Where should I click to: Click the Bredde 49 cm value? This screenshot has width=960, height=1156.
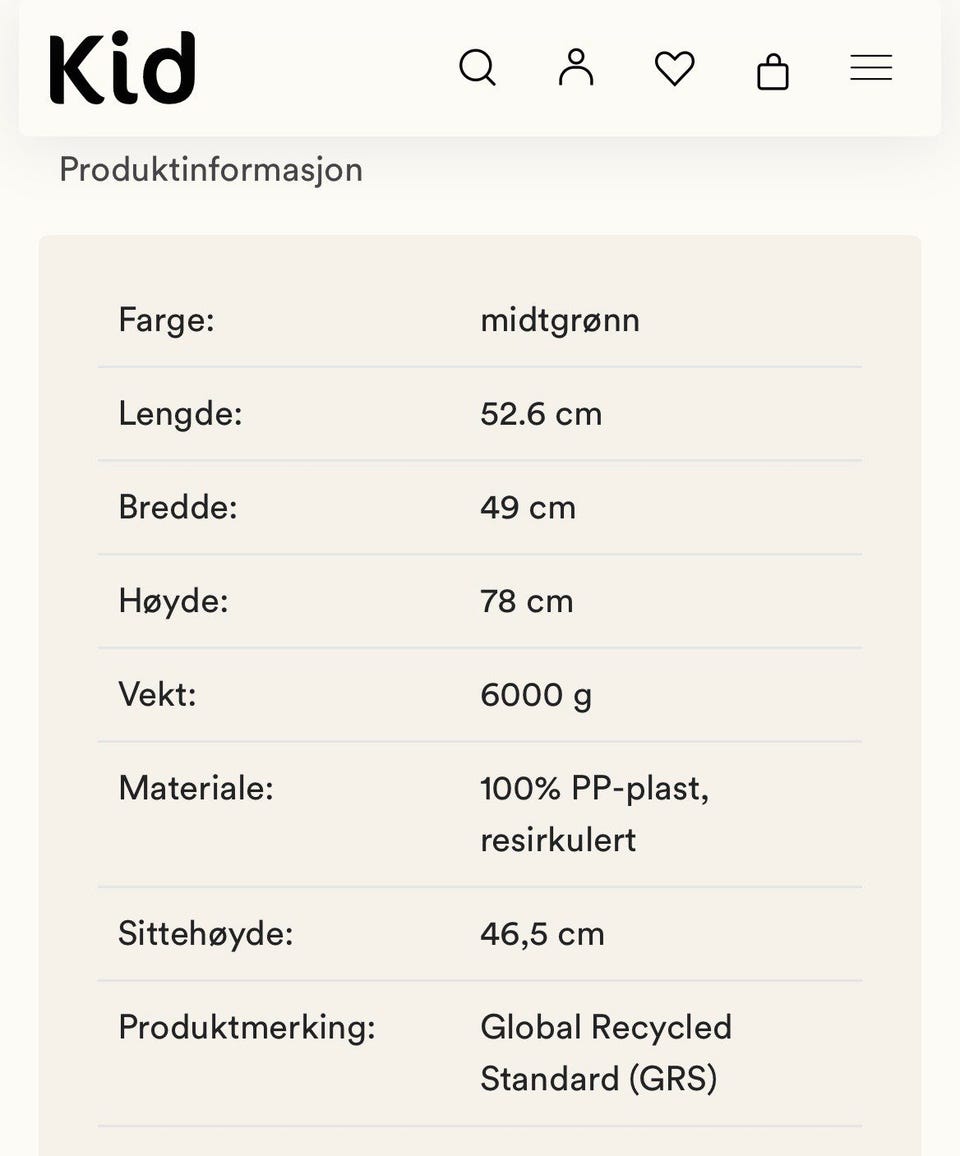tap(528, 507)
